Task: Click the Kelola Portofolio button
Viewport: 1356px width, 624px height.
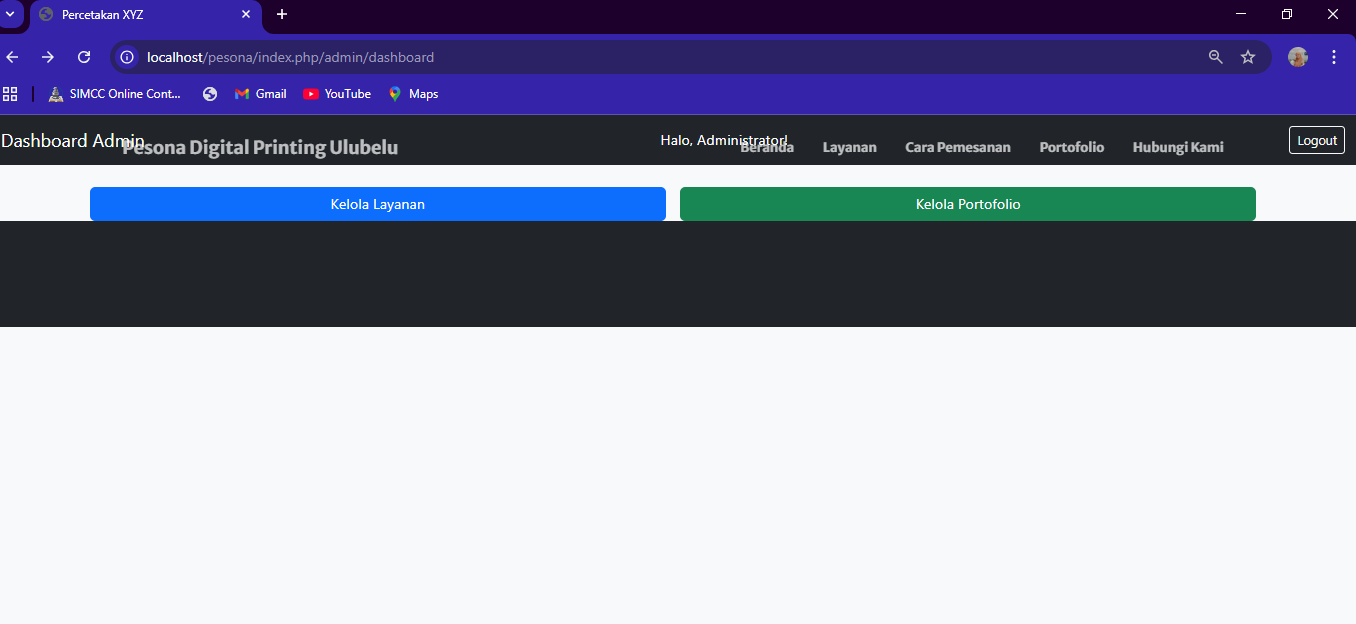Action: coord(967,204)
